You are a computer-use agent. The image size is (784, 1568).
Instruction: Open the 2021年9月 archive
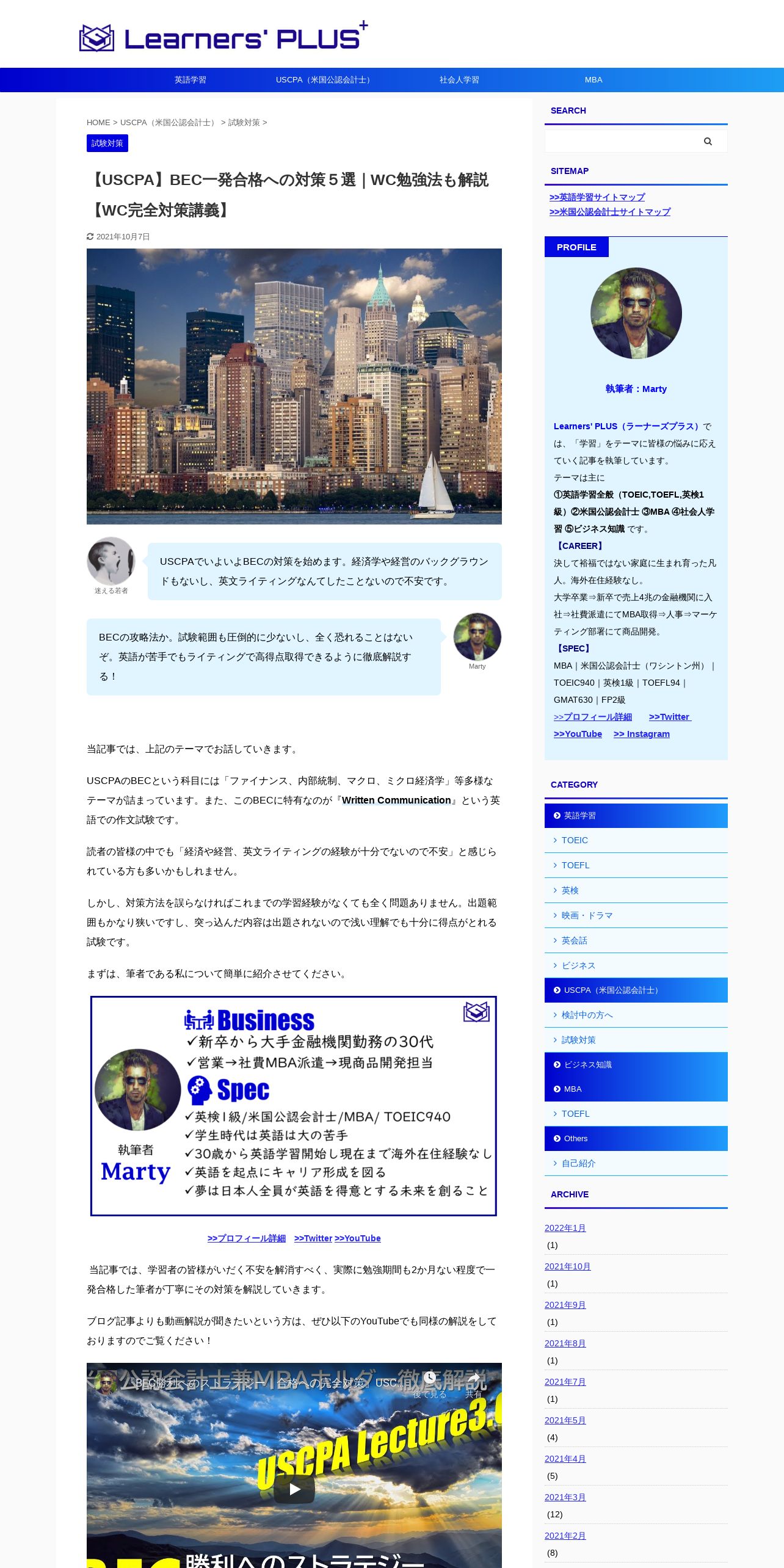point(565,1305)
